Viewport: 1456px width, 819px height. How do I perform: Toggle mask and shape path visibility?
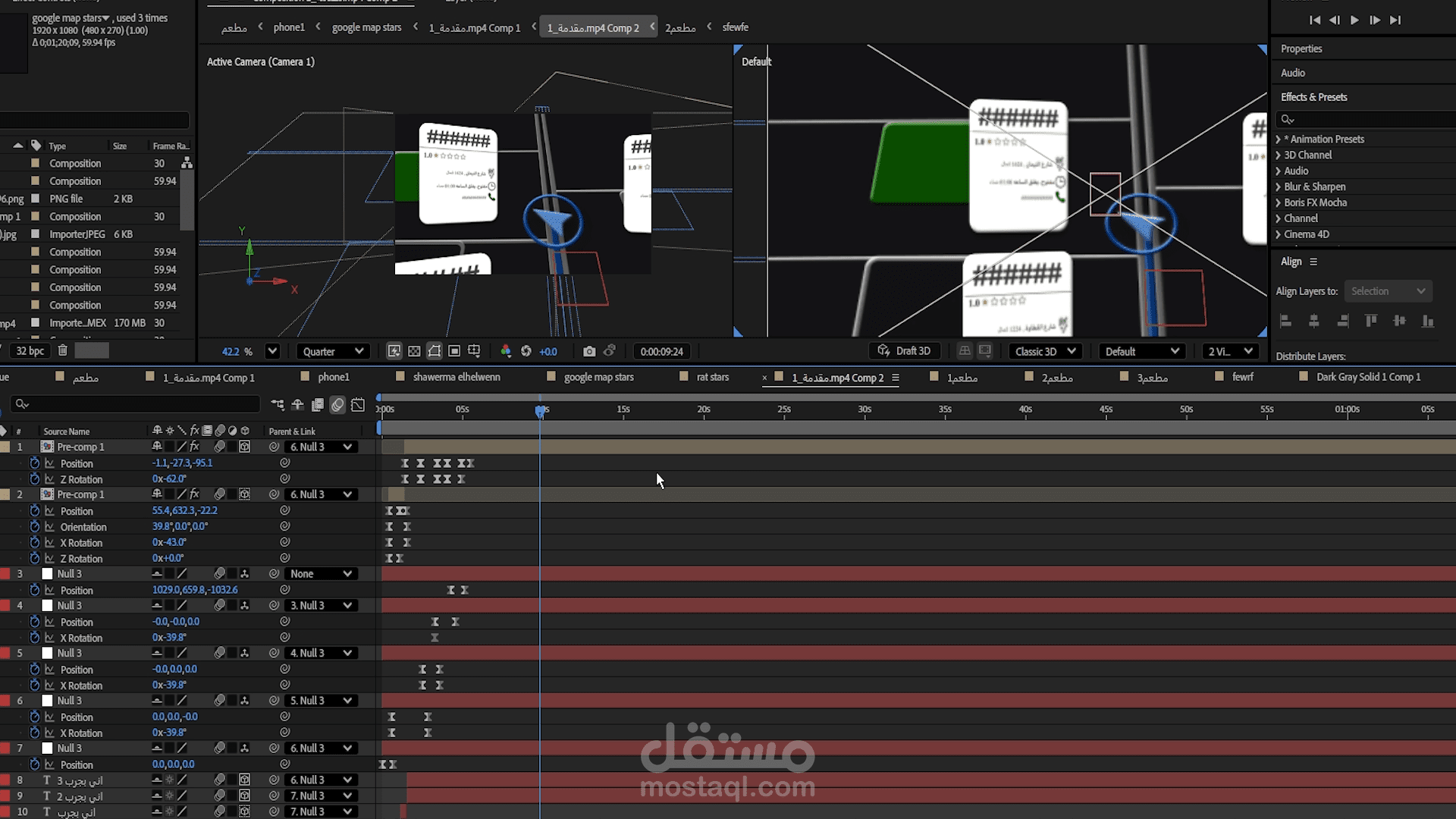[x=434, y=351]
